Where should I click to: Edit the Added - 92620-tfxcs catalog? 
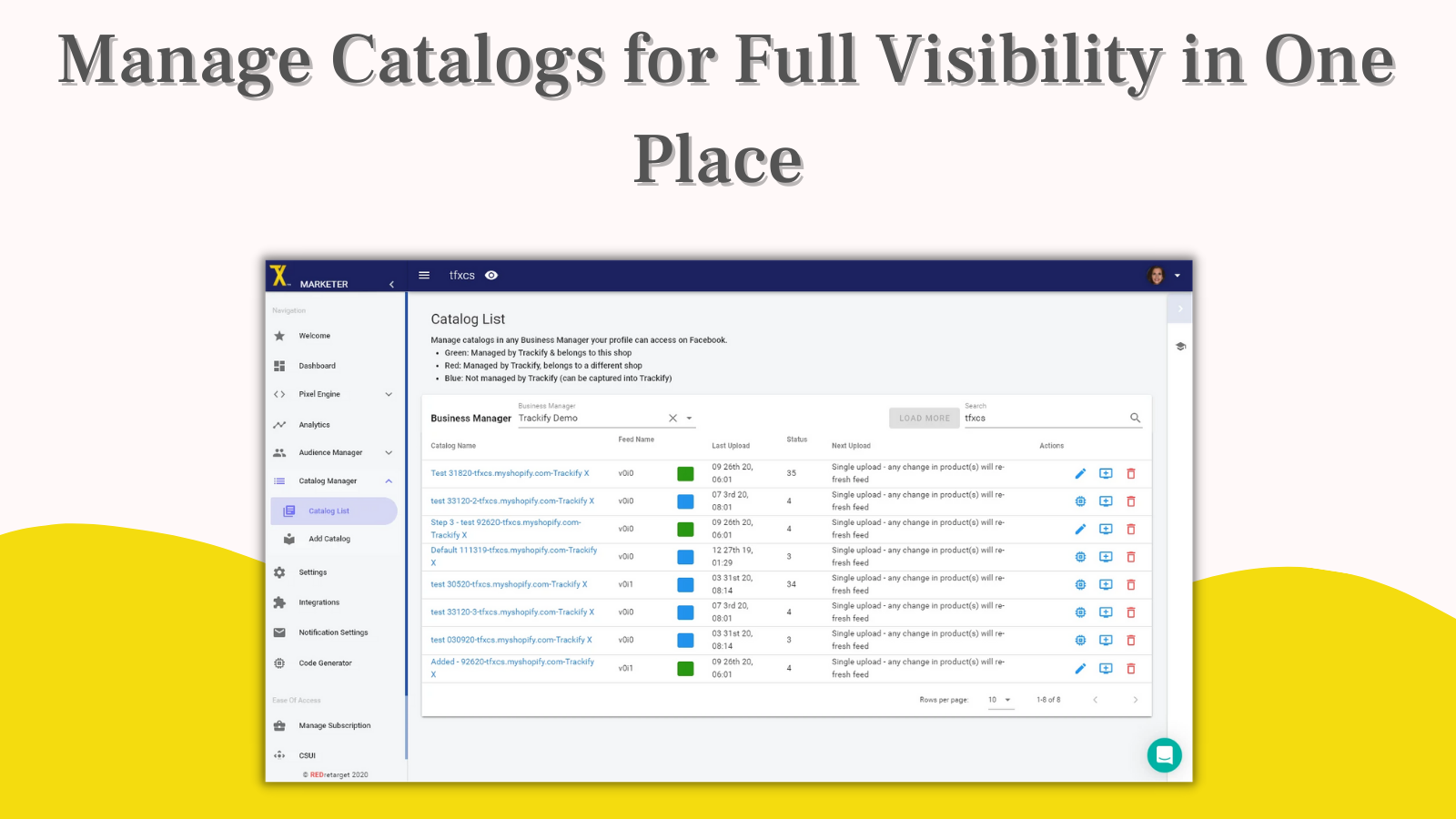coord(1080,668)
